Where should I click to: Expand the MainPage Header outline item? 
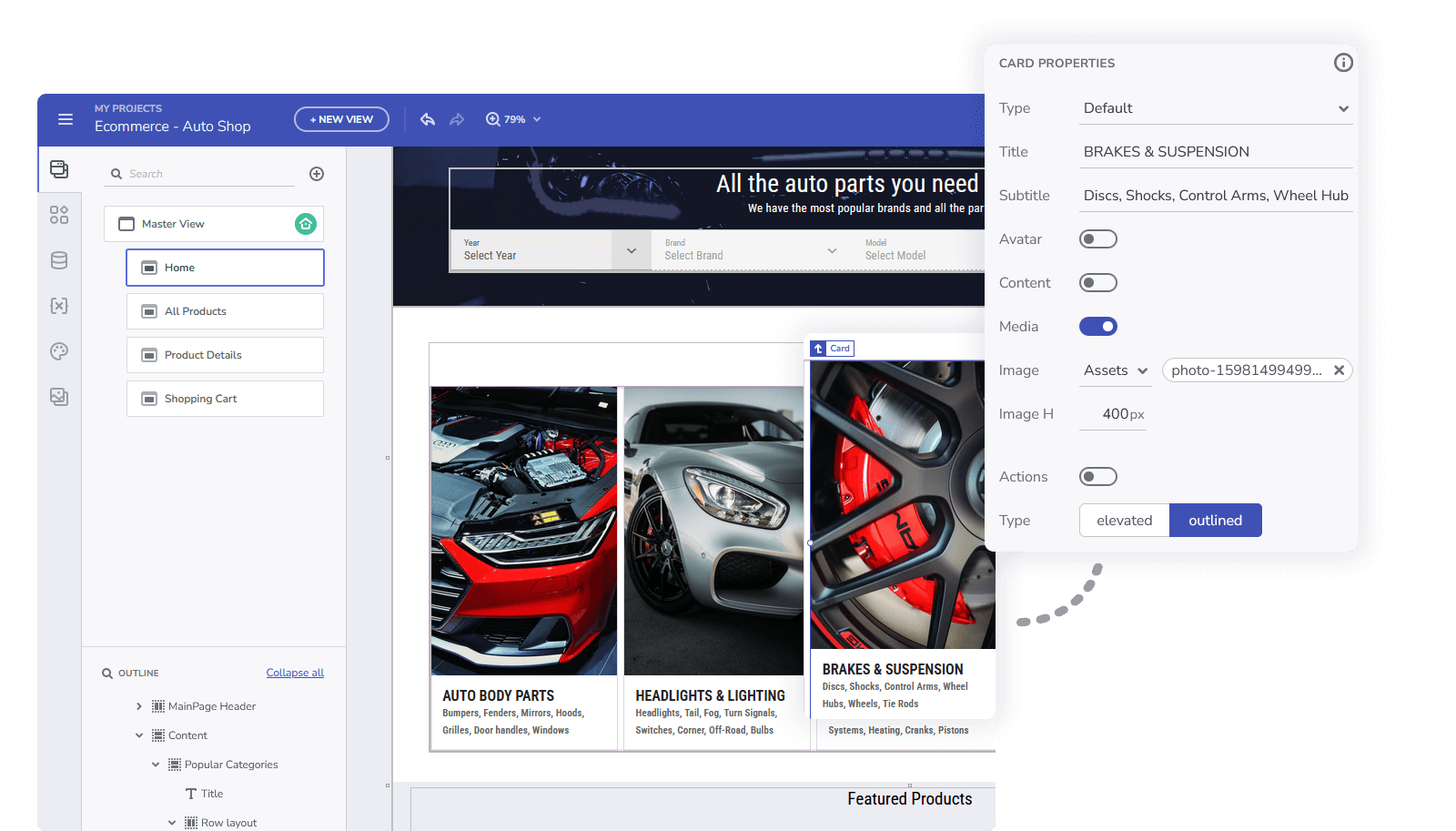coord(138,705)
